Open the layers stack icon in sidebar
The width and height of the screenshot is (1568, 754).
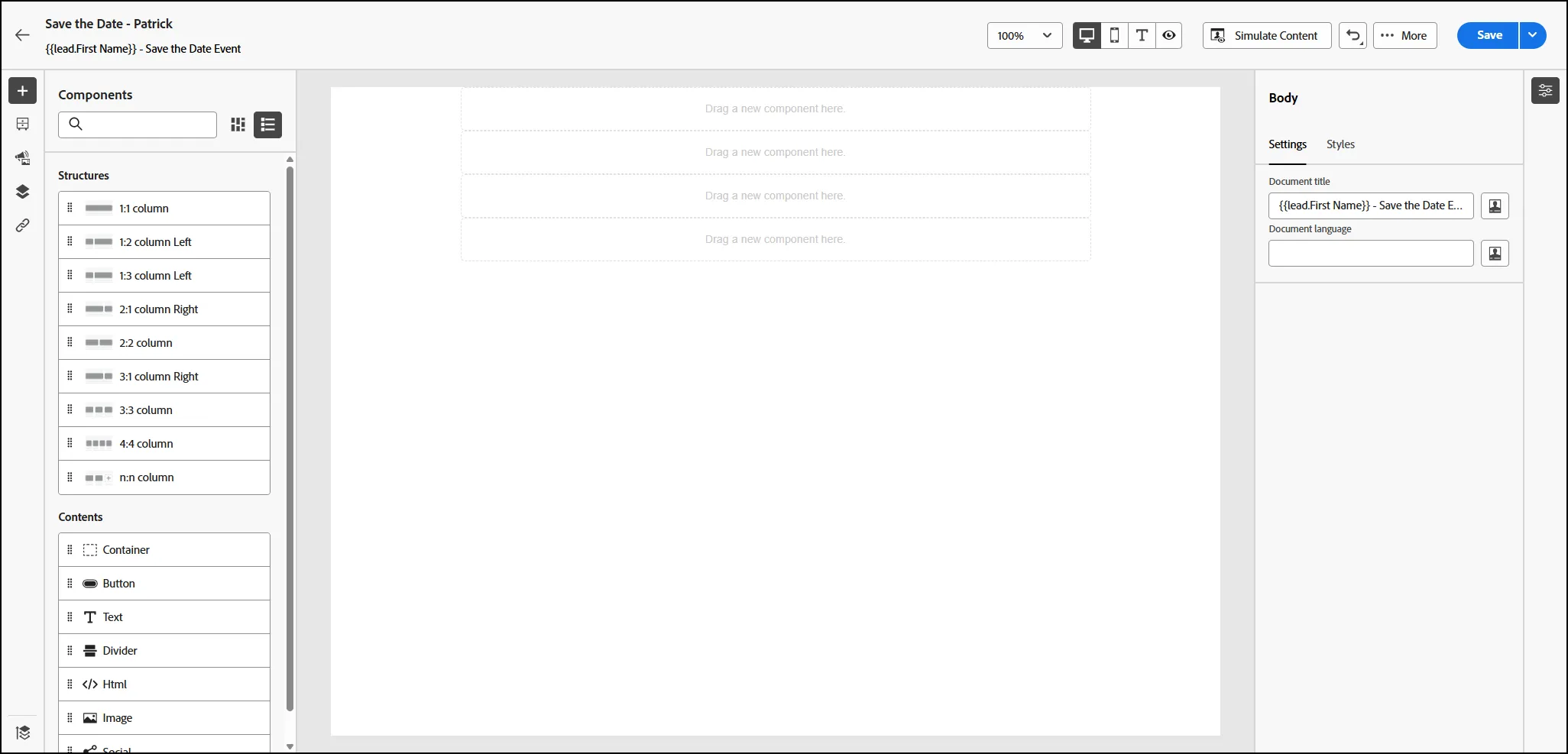[x=23, y=192]
